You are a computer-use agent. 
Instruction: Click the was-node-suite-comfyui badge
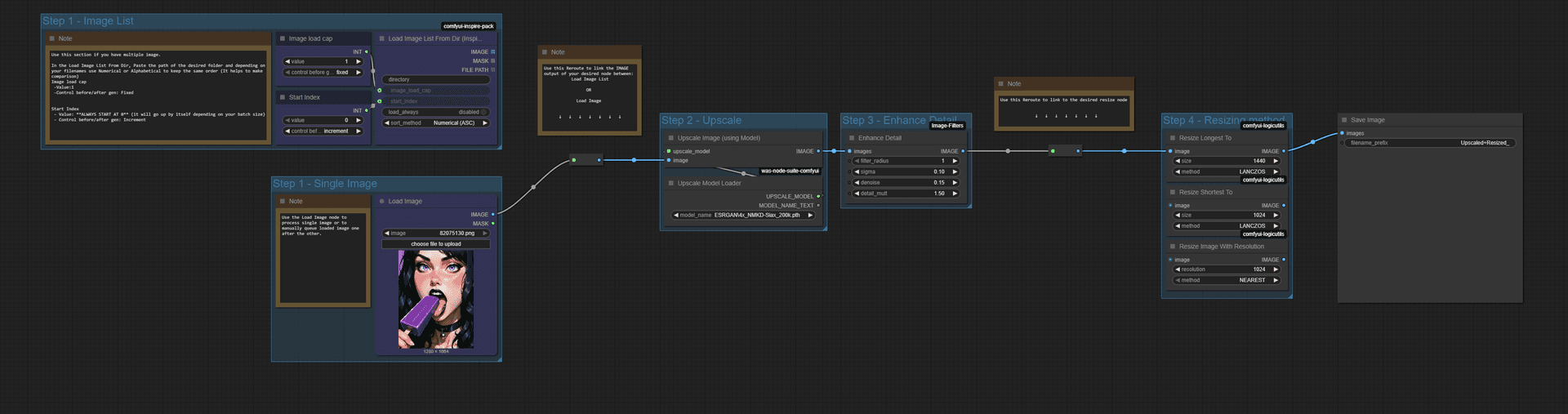790,171
